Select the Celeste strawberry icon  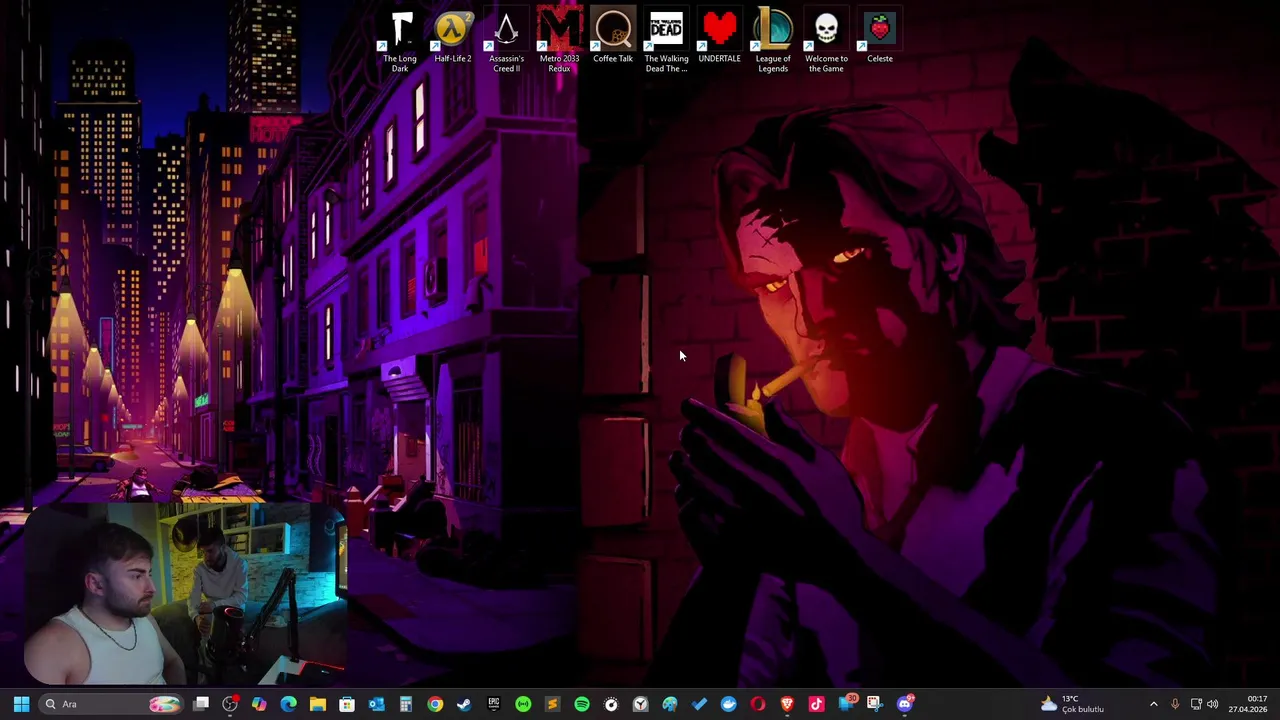(880, 37)
